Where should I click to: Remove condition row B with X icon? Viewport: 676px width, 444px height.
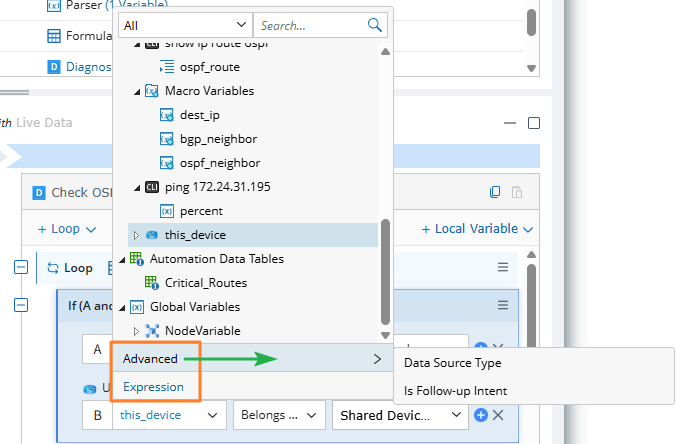pos(498,415)
